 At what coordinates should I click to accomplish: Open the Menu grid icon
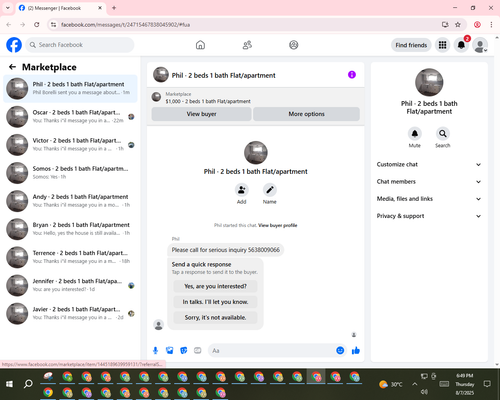point(442,45)
